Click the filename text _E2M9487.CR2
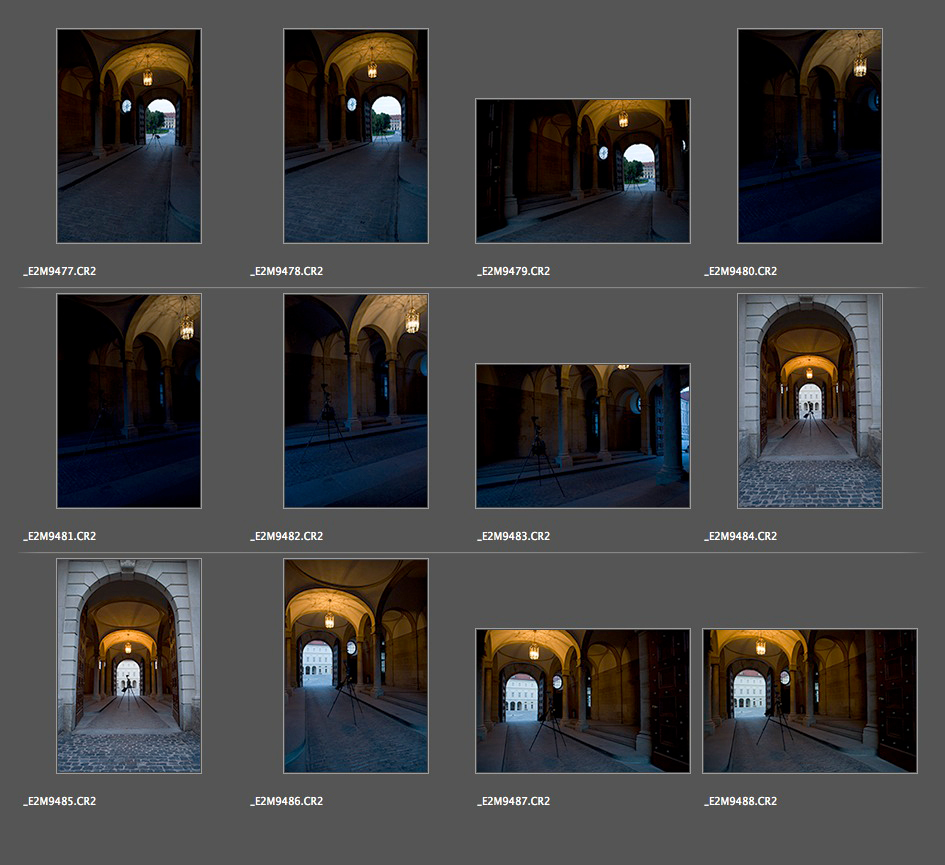 [x=514, y=801]
